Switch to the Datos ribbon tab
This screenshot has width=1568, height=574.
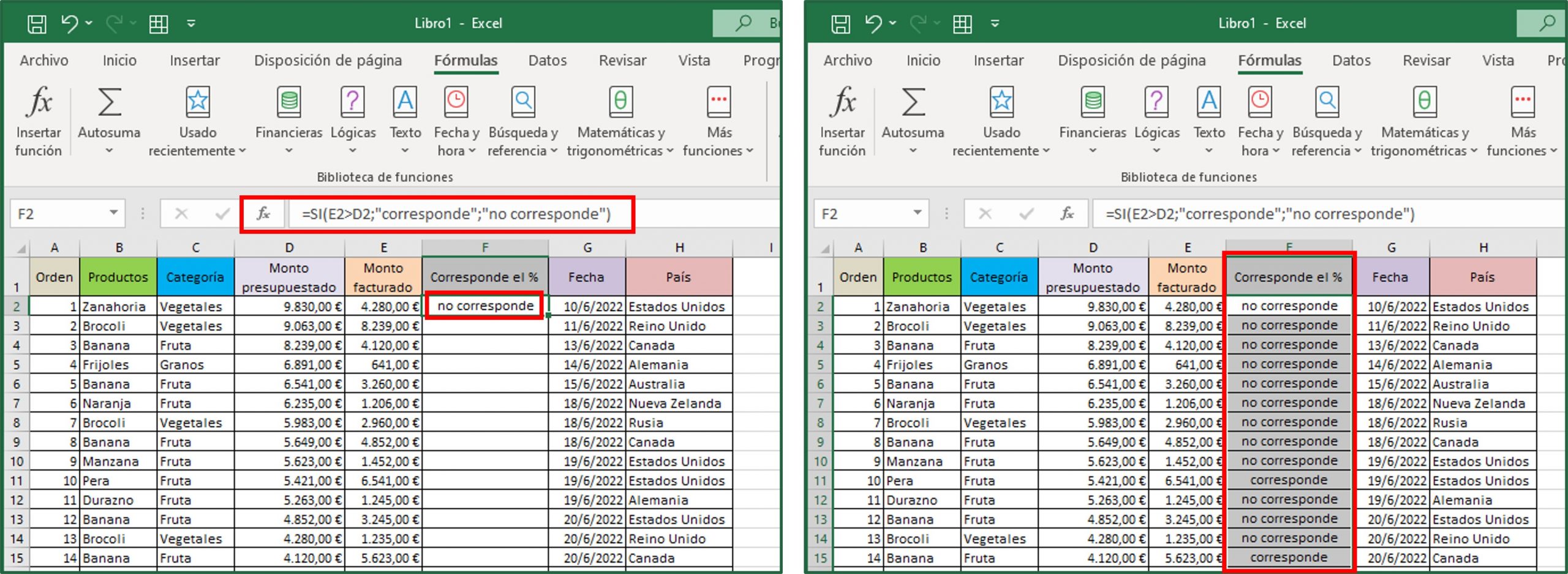point(547,60)
